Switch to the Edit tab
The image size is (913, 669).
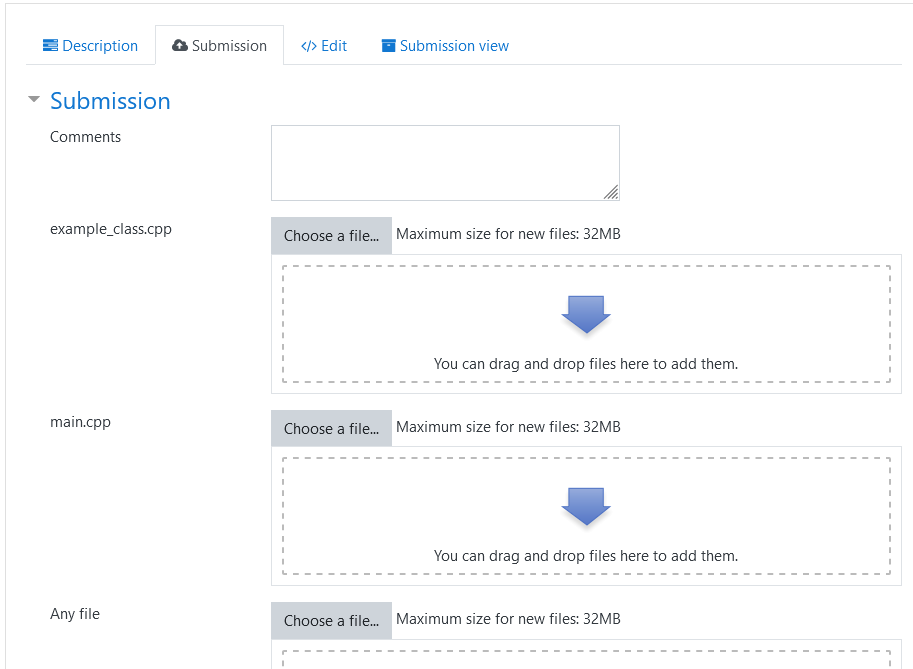(334, 46)
